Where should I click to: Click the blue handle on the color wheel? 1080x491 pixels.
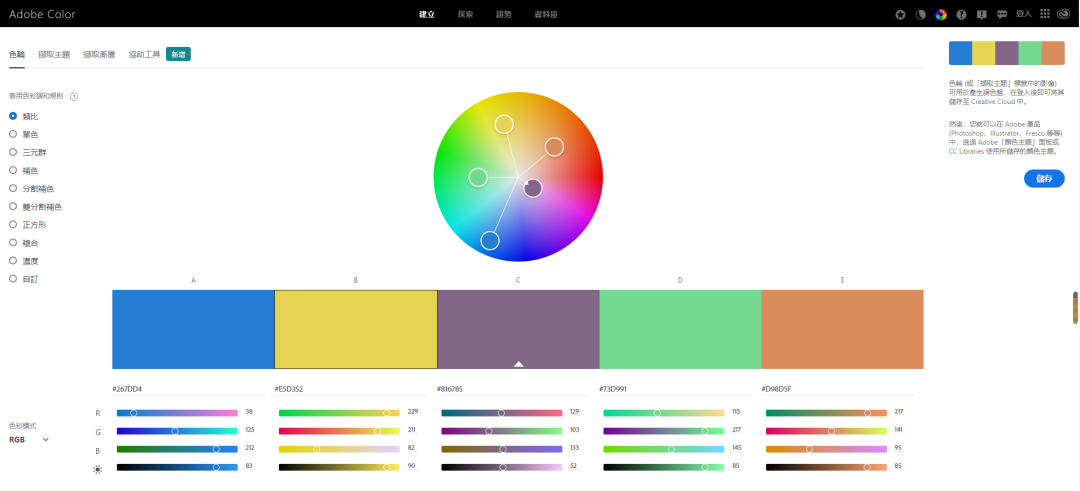pos(490,240)
